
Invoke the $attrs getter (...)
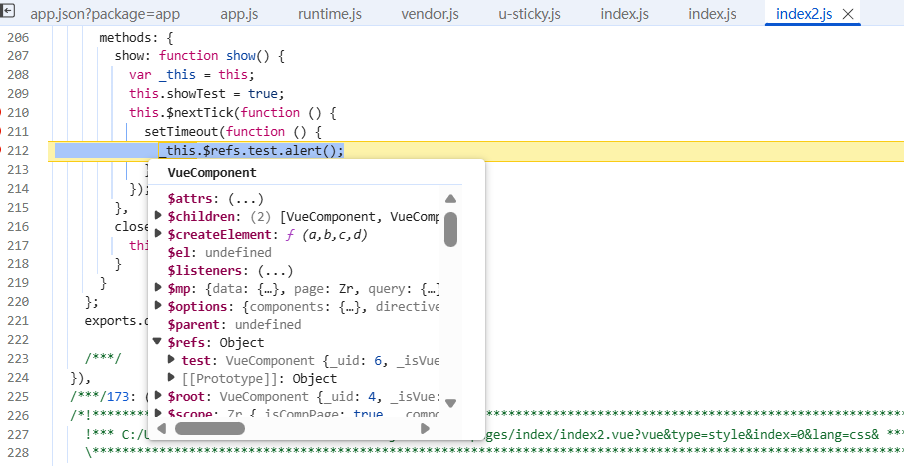(x=245, y=199)
